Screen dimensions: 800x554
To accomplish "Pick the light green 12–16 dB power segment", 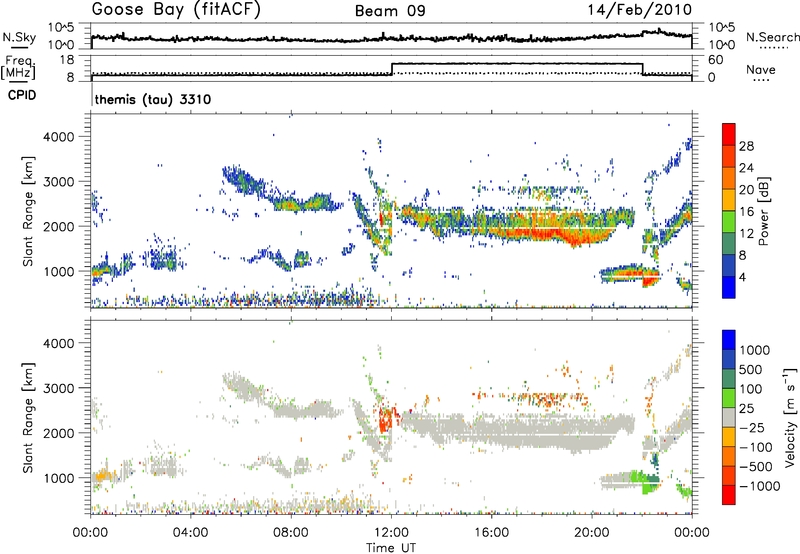I will (x=729, y=222).
